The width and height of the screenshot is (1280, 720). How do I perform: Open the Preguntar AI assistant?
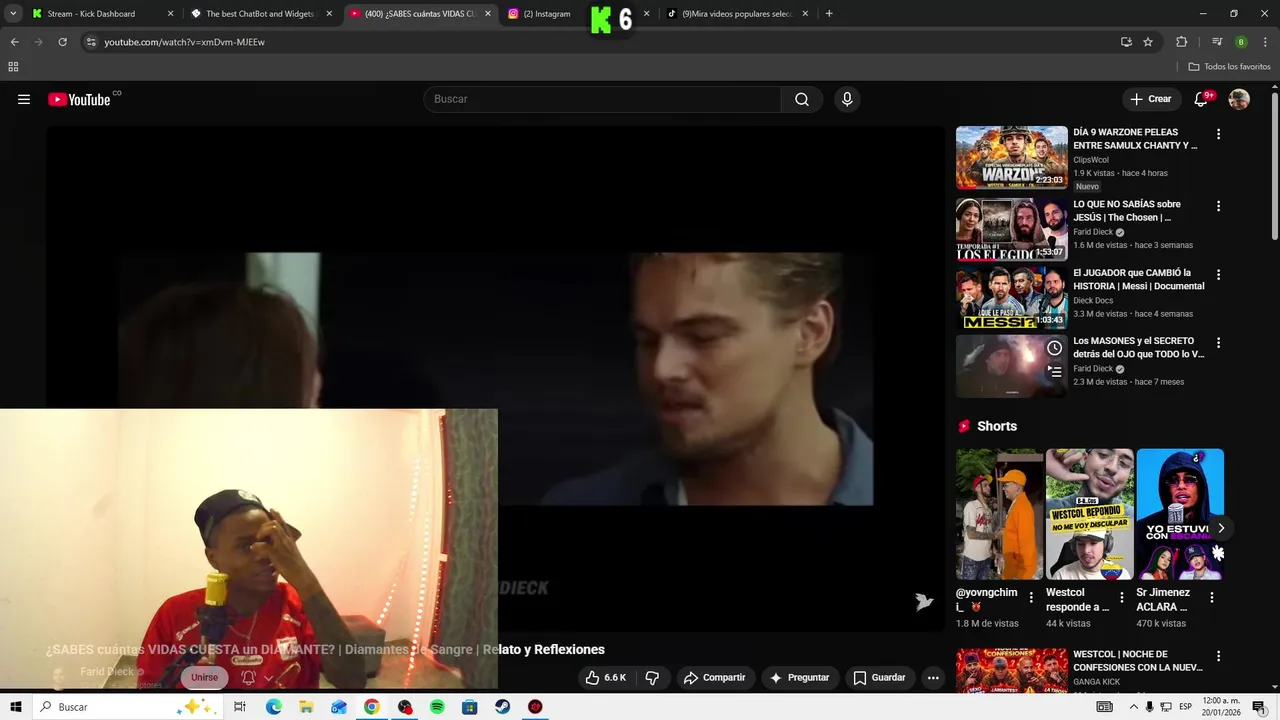(799, 677)
